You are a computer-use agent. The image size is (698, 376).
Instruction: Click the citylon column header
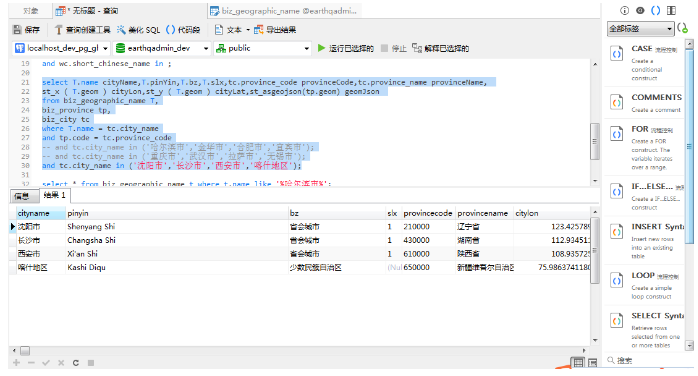point(552,213)
